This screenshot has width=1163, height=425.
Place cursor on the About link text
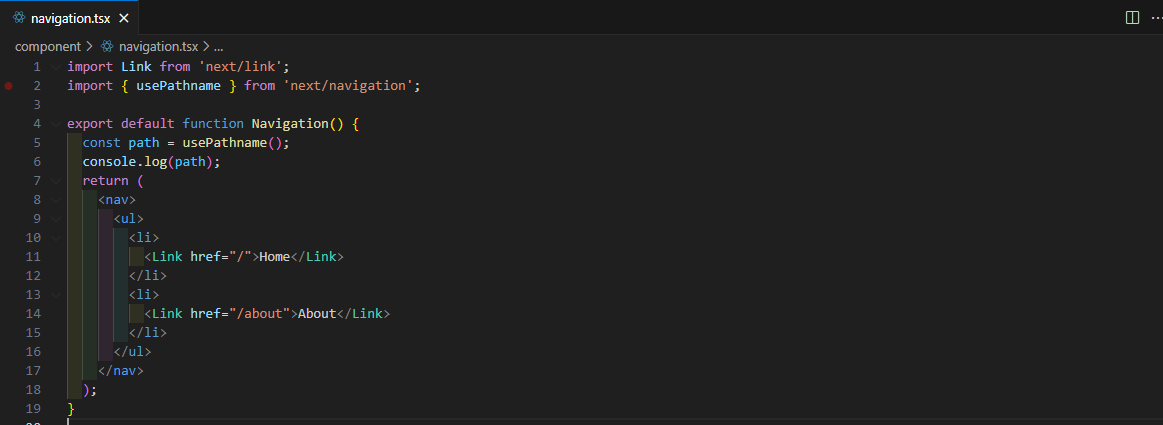point(317,314)
